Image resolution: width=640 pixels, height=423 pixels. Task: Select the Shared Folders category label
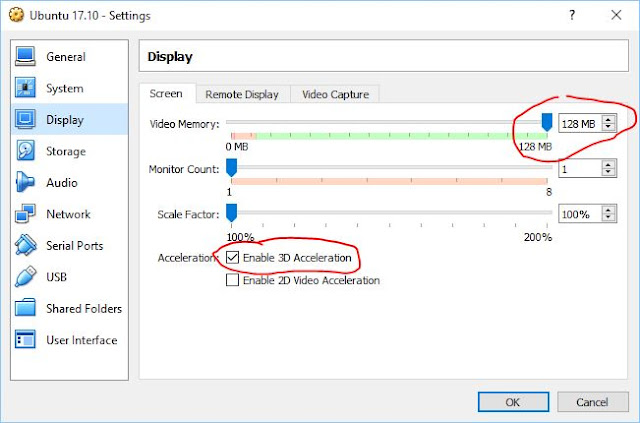(x=84, y=308)
